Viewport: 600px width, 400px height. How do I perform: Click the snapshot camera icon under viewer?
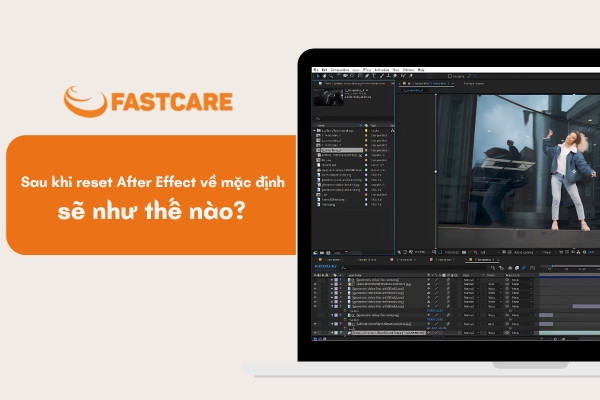click(464, 252)
